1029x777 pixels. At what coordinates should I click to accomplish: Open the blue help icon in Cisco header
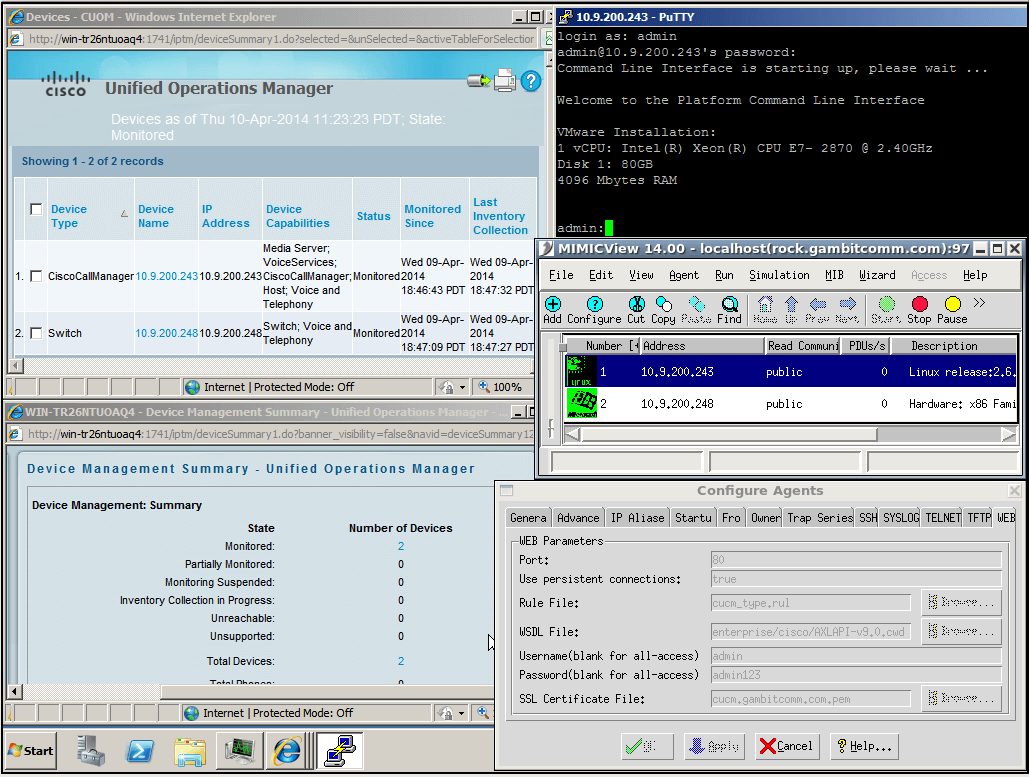[x=530, y=81]
